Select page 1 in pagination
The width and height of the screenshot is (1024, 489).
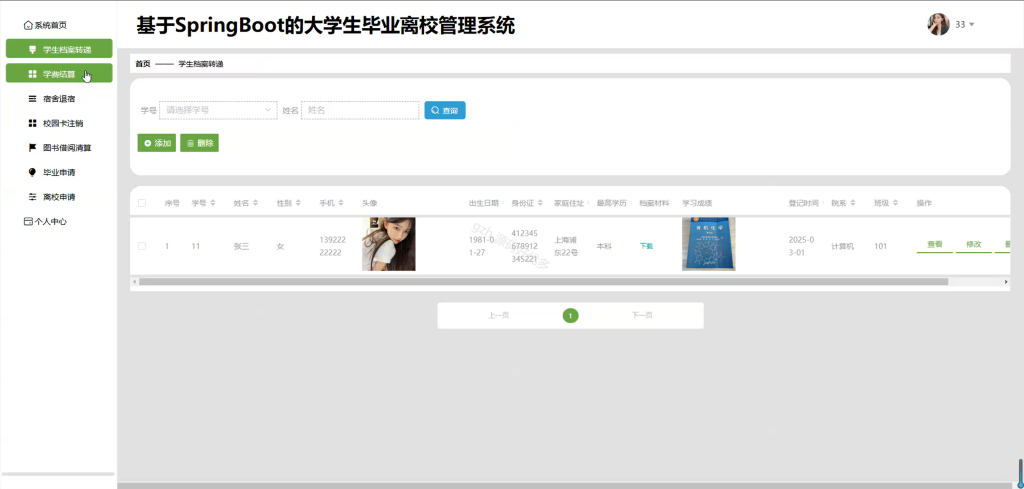click(x=570, y=316)
